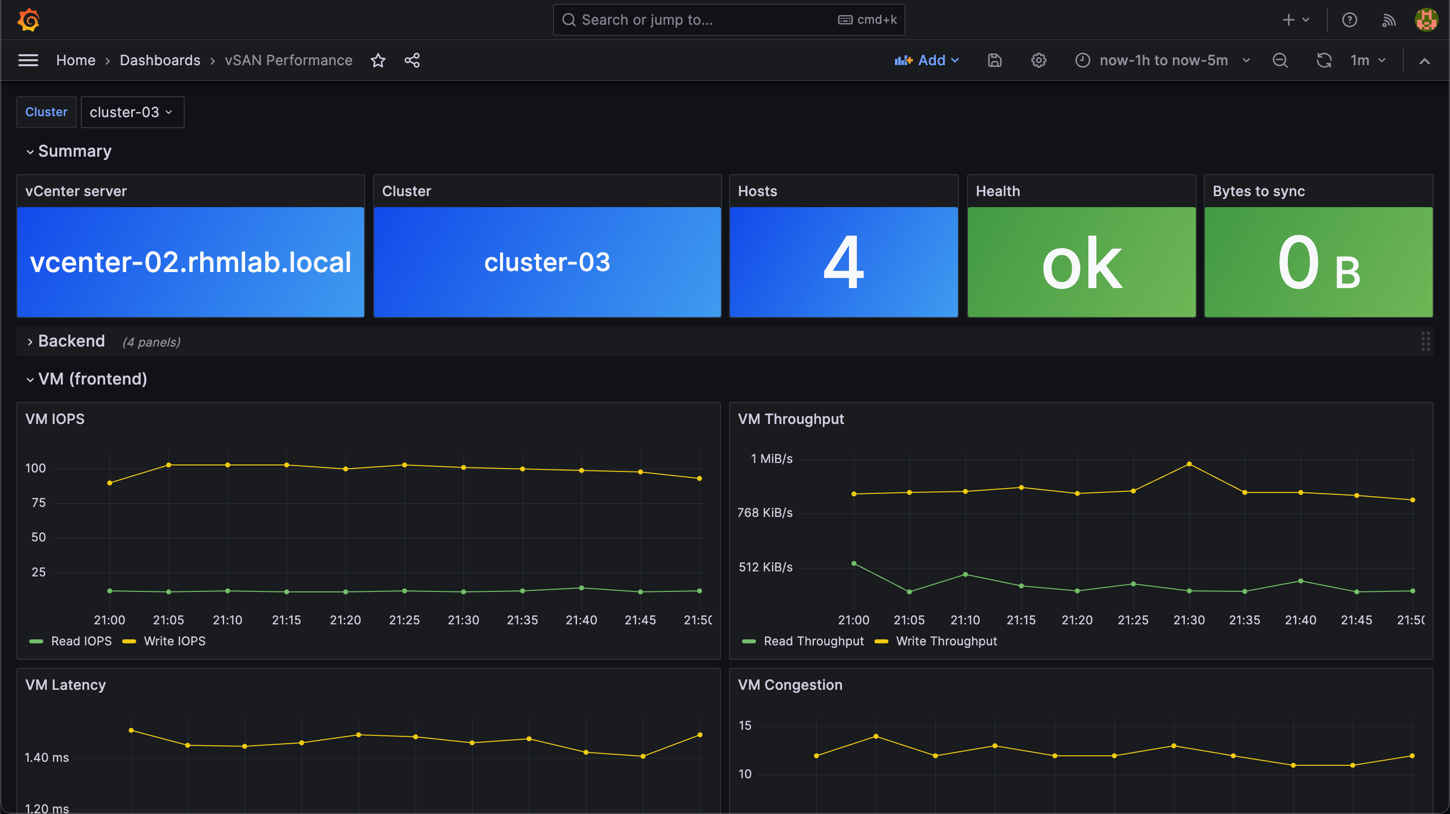Open the user profile avatar
The height and width of the screenshot is (814, 1450).
click(x=1427, y=20)
